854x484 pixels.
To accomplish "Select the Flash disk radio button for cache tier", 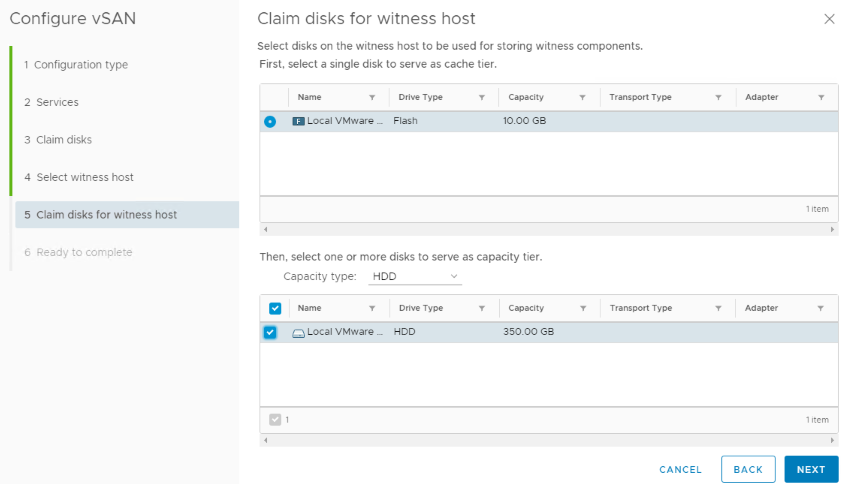I will (x=270, y=122).
